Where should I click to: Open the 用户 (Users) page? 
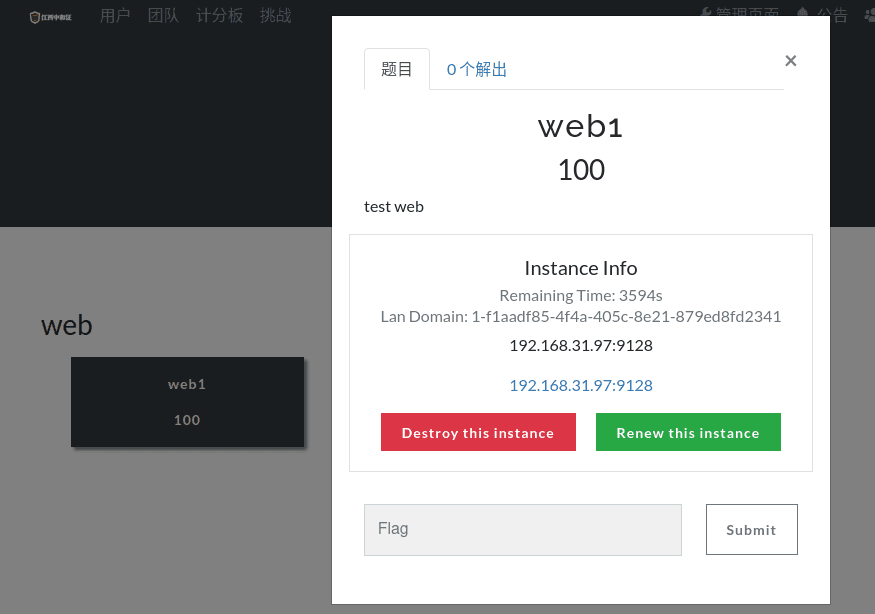115,16
